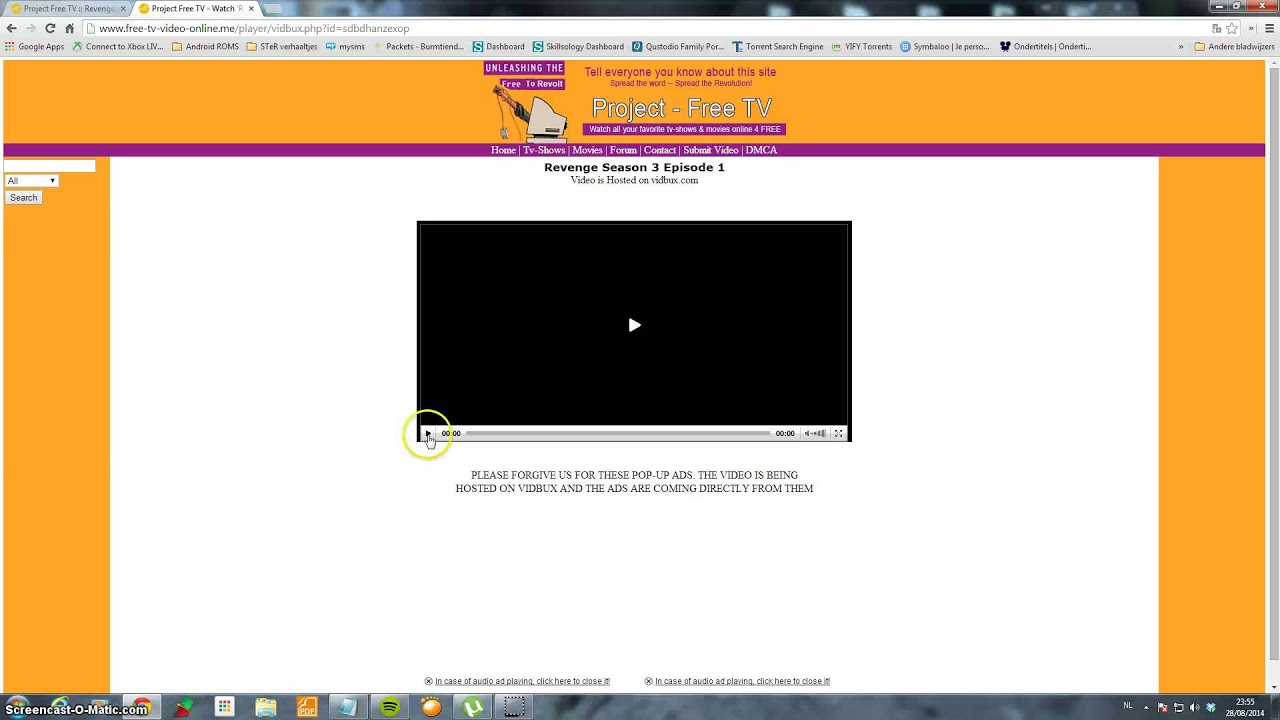Open the STeR verhaaltjes bookmark folder
Screen dimensions: 1280x720
click(x=282, y=46)
